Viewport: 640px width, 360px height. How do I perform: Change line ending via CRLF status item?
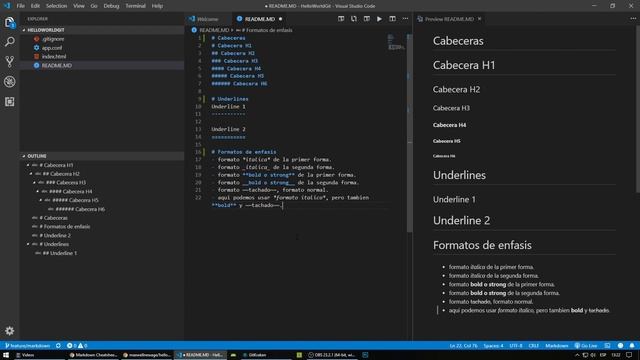click(x=533, y=346)
